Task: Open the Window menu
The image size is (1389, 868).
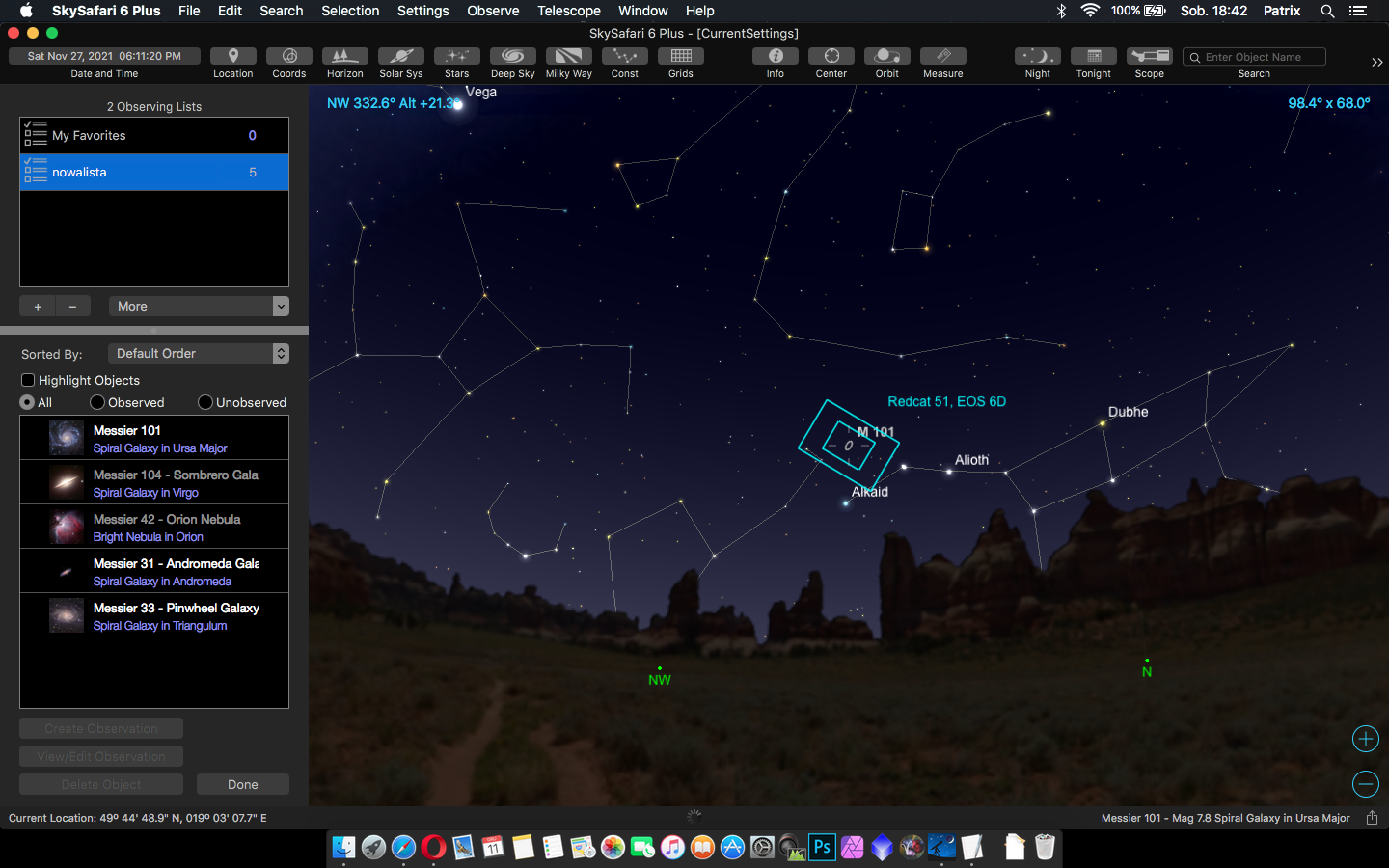Action: pyautogui.click(x=643, y=11)
